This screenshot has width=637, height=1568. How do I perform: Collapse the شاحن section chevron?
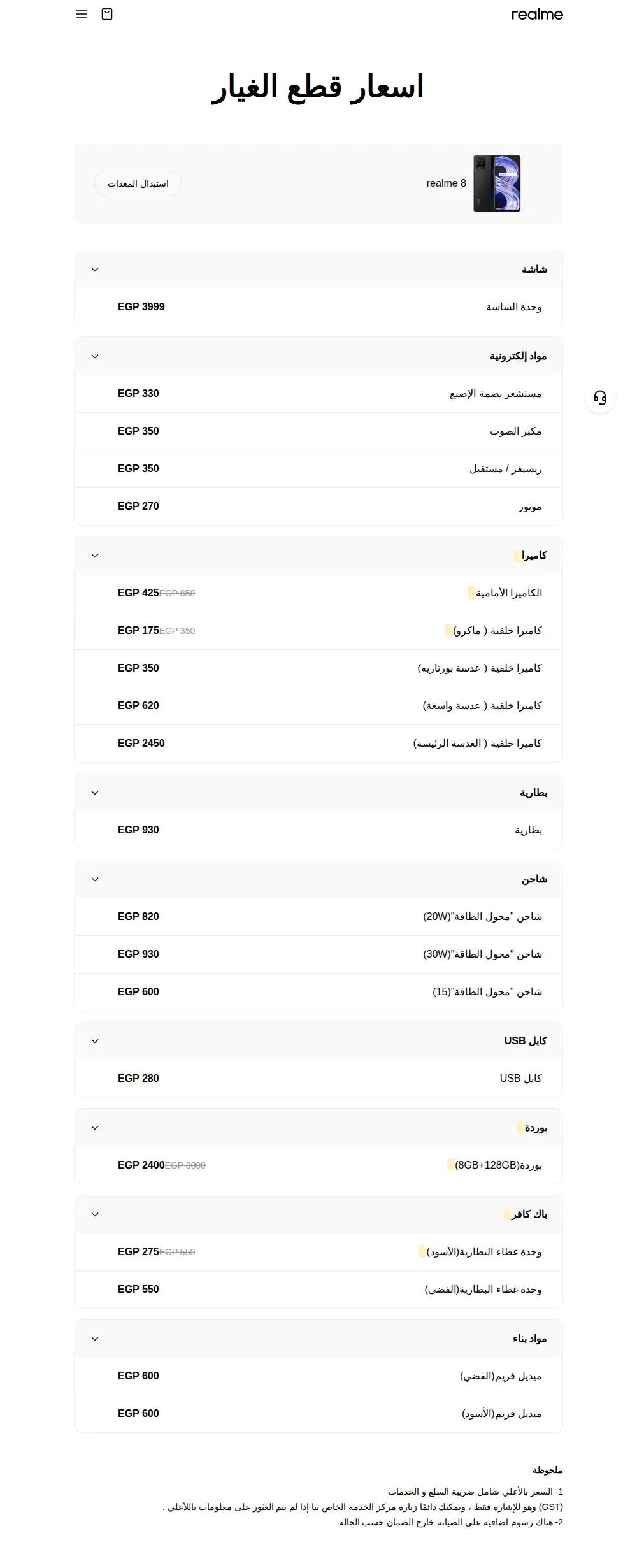pyautogui.click(x=95, y=879)
